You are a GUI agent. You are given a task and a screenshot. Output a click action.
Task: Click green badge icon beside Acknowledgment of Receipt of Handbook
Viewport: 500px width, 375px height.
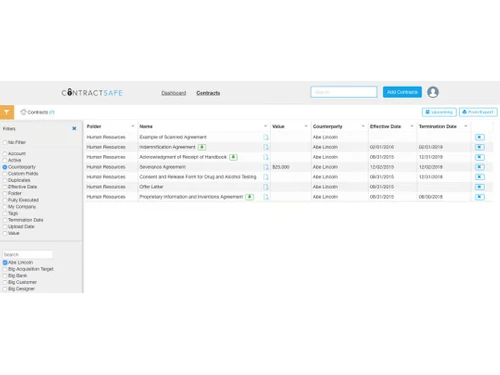coord(233,157)
